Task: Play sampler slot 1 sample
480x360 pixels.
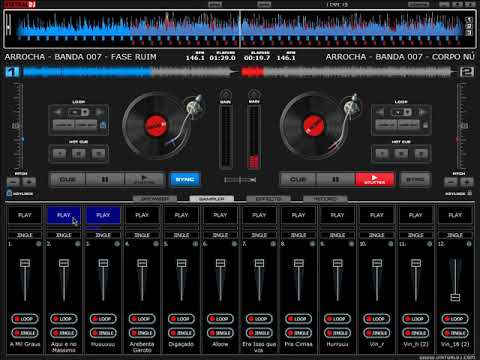Action: [25, 215]
